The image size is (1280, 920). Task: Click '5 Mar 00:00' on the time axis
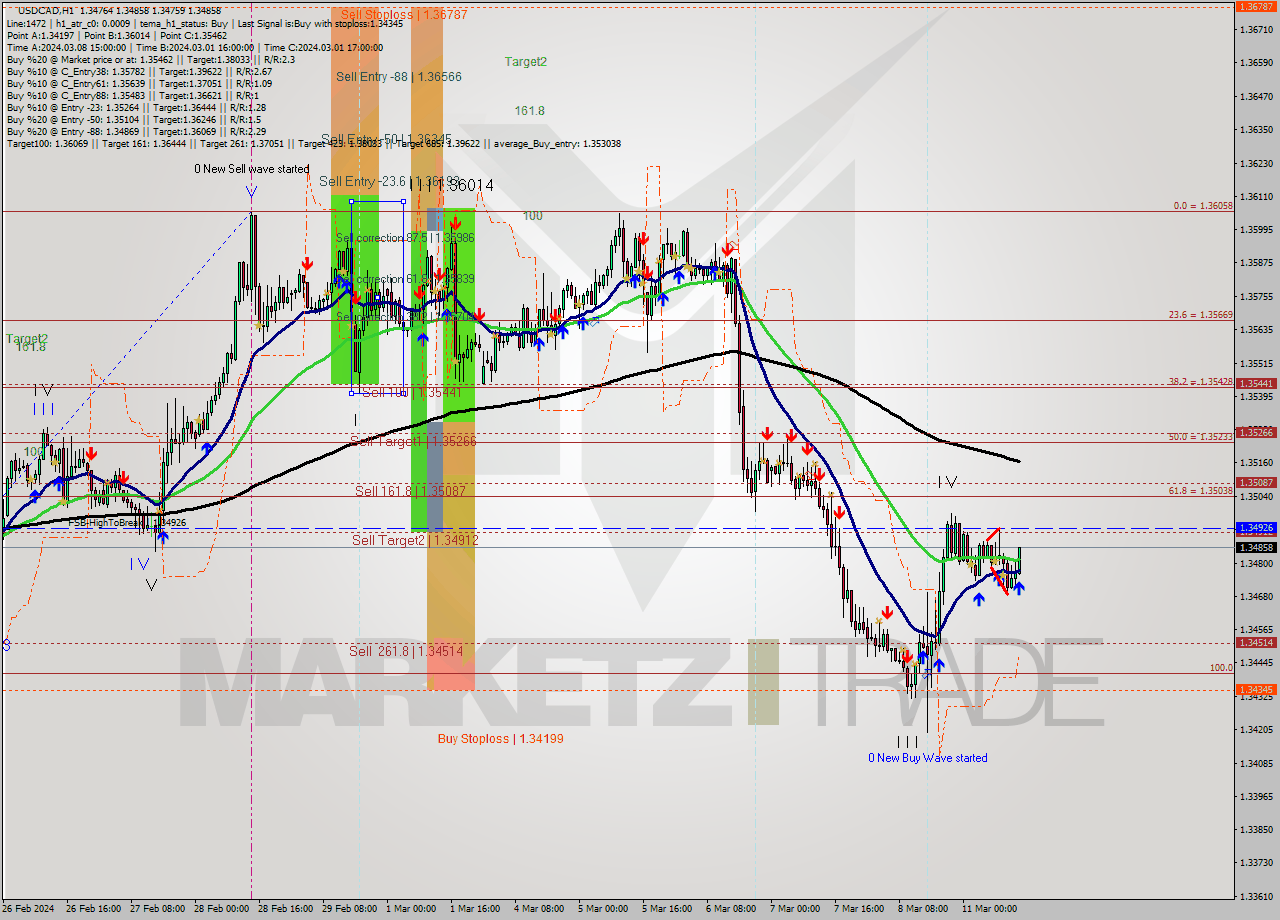(603, 909)
